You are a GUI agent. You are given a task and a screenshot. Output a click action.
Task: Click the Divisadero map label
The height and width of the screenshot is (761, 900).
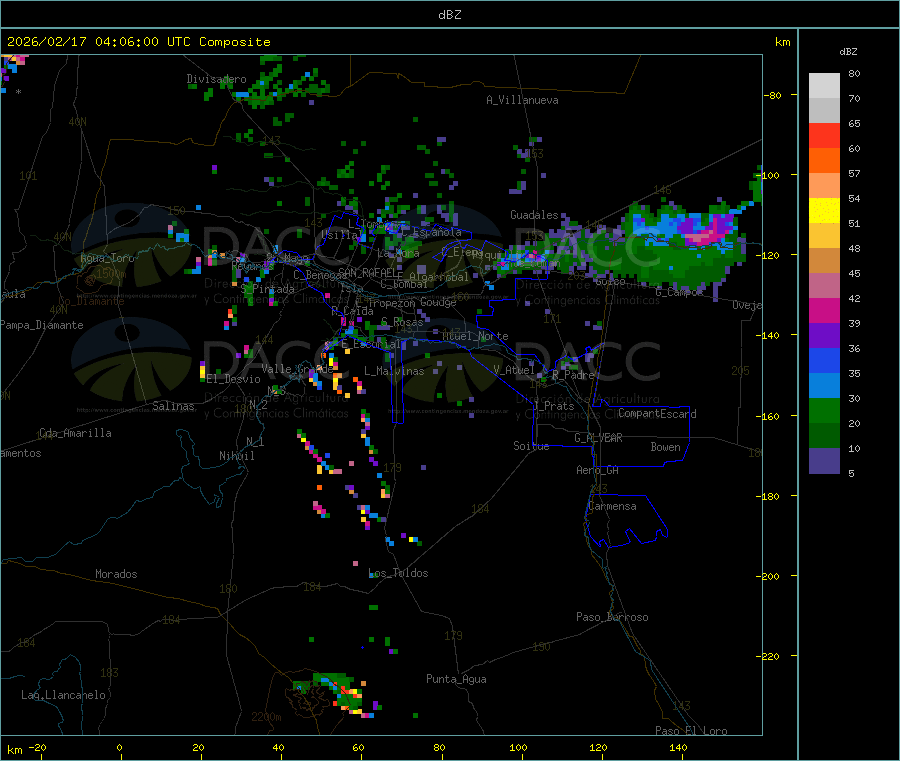coord(216,79)
